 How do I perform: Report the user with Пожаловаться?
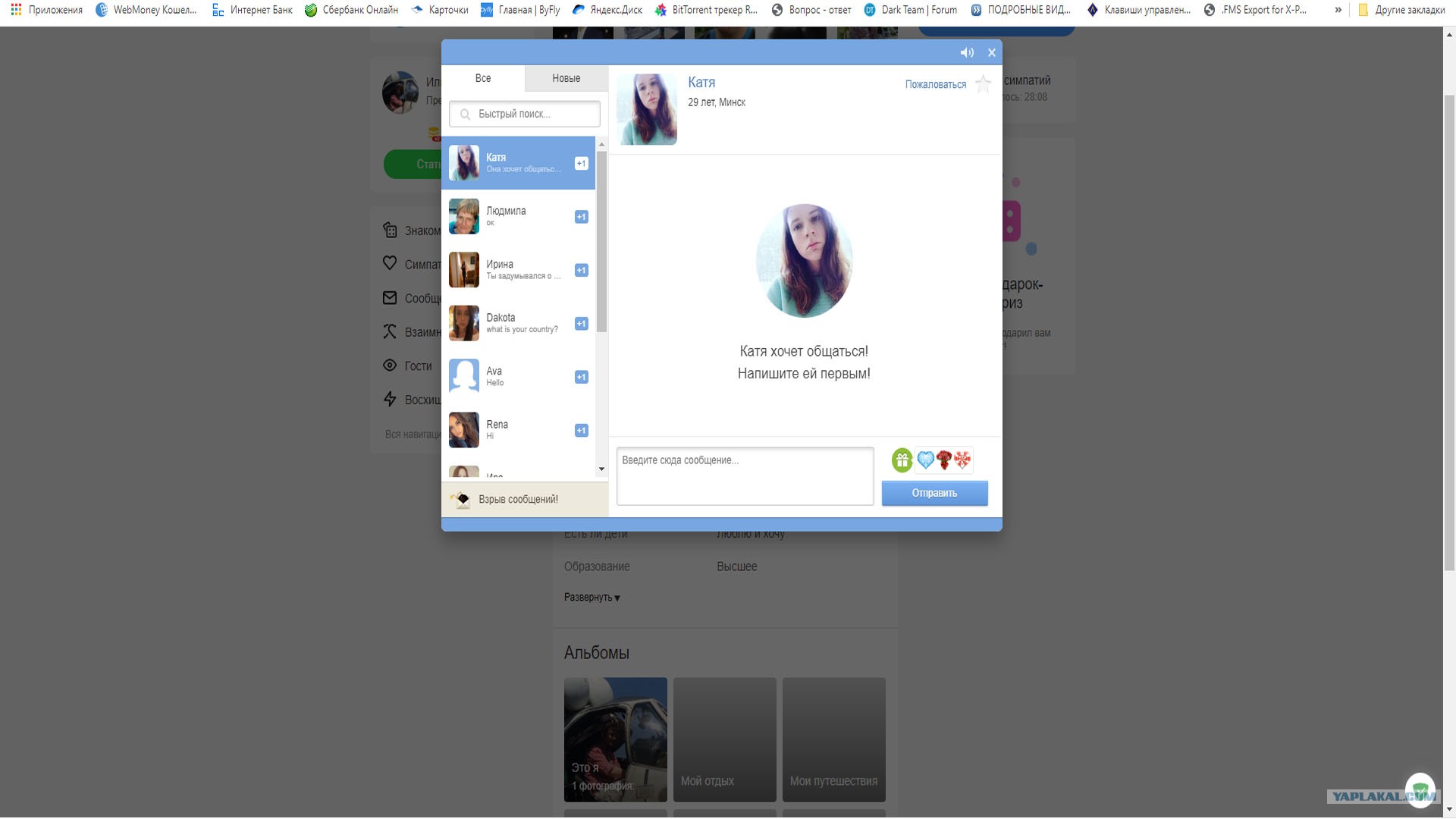[x=936, y=84]
